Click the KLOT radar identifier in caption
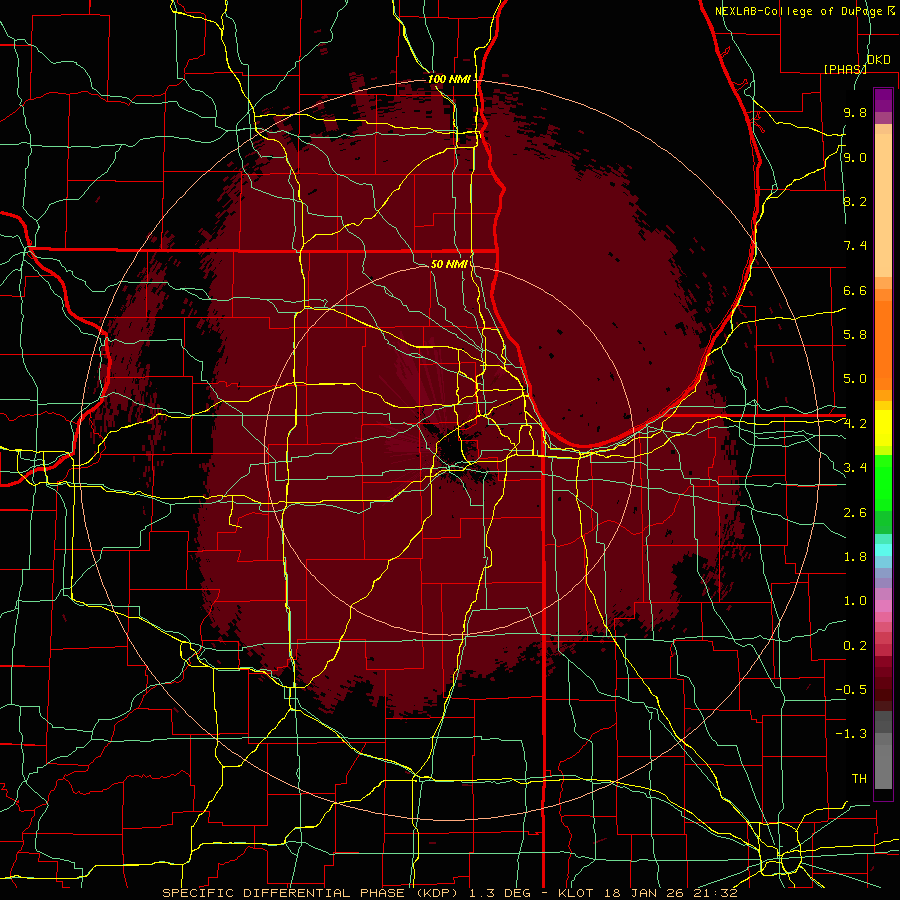The image size is (900, 900). point(576,893)
